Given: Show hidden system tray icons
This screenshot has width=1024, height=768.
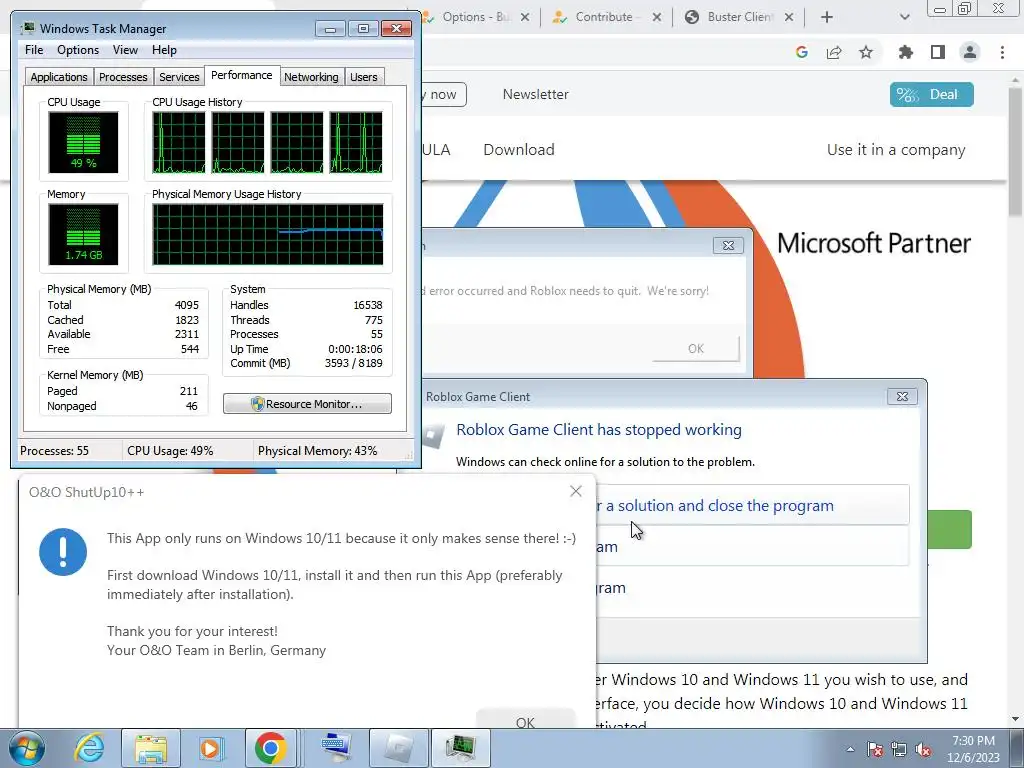Looking at the screenshot, I should point(850,749).
